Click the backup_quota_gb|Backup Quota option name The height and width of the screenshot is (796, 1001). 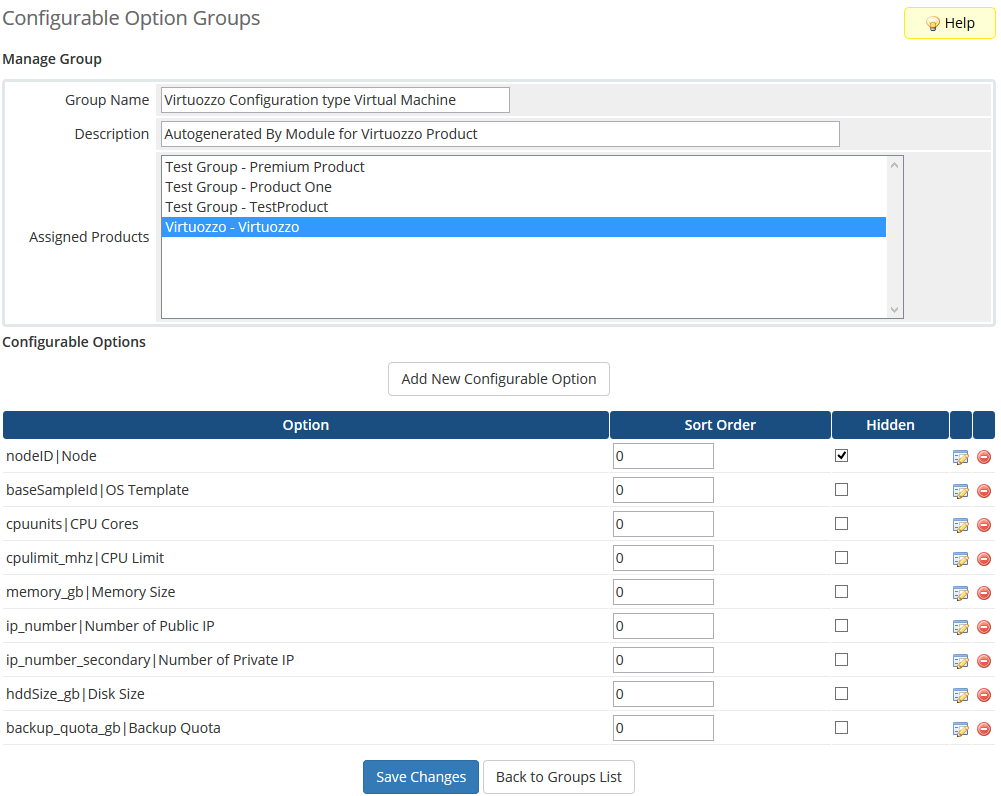(x=113, y=728)
